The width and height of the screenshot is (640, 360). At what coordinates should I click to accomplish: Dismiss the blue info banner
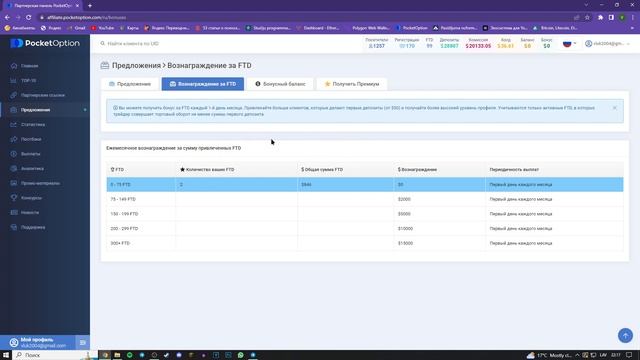coord(614,108)
